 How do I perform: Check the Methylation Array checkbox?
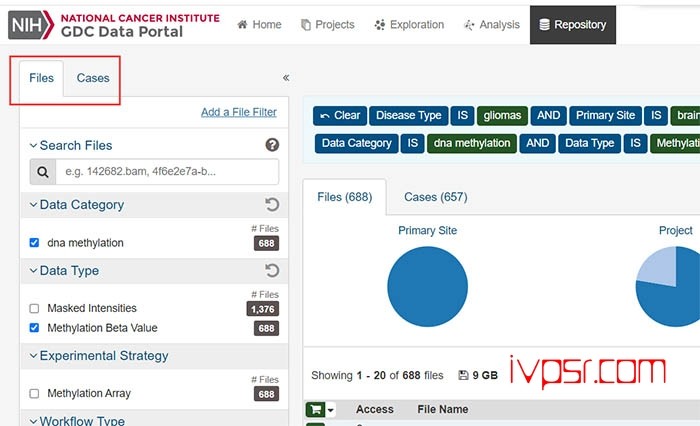coord(34,394)
